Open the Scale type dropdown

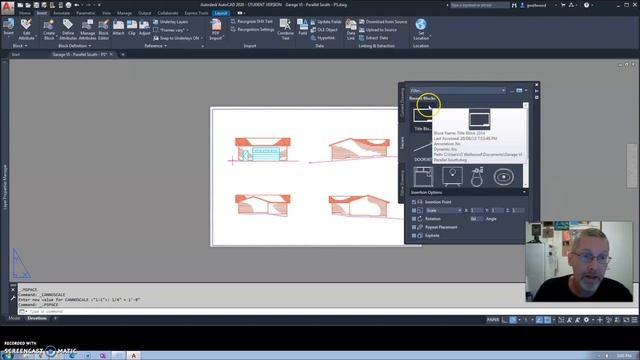click(443, 210)
